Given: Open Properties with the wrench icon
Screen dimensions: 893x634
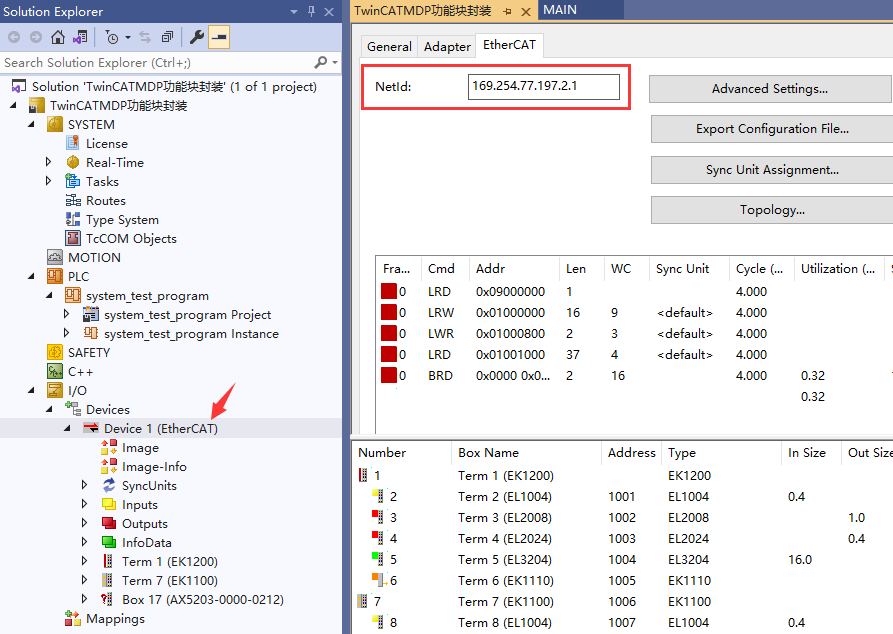Looking at the screenshot, I should pos(196,38).
